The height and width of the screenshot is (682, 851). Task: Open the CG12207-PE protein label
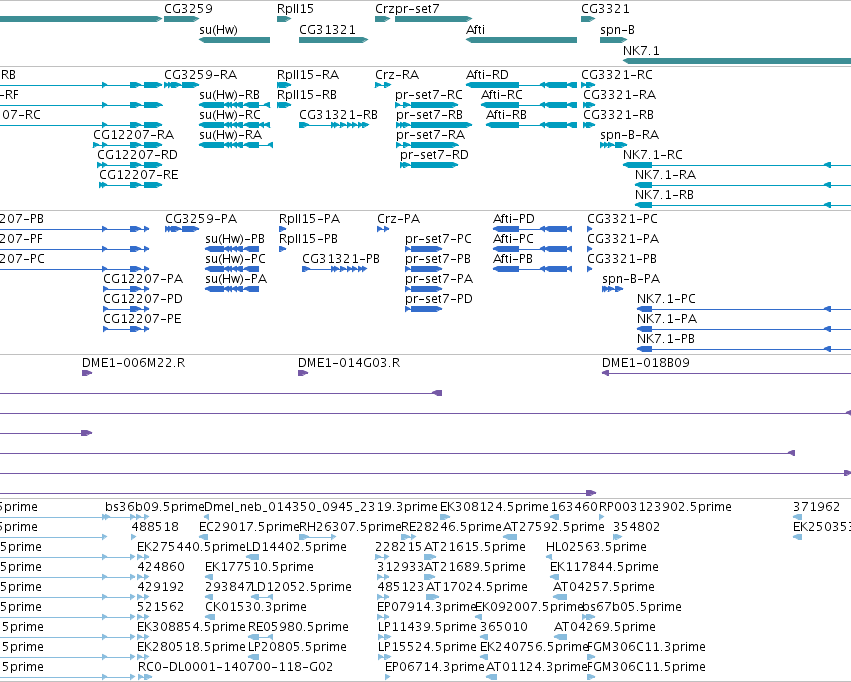pyautogui.click(x=142, y=319)
